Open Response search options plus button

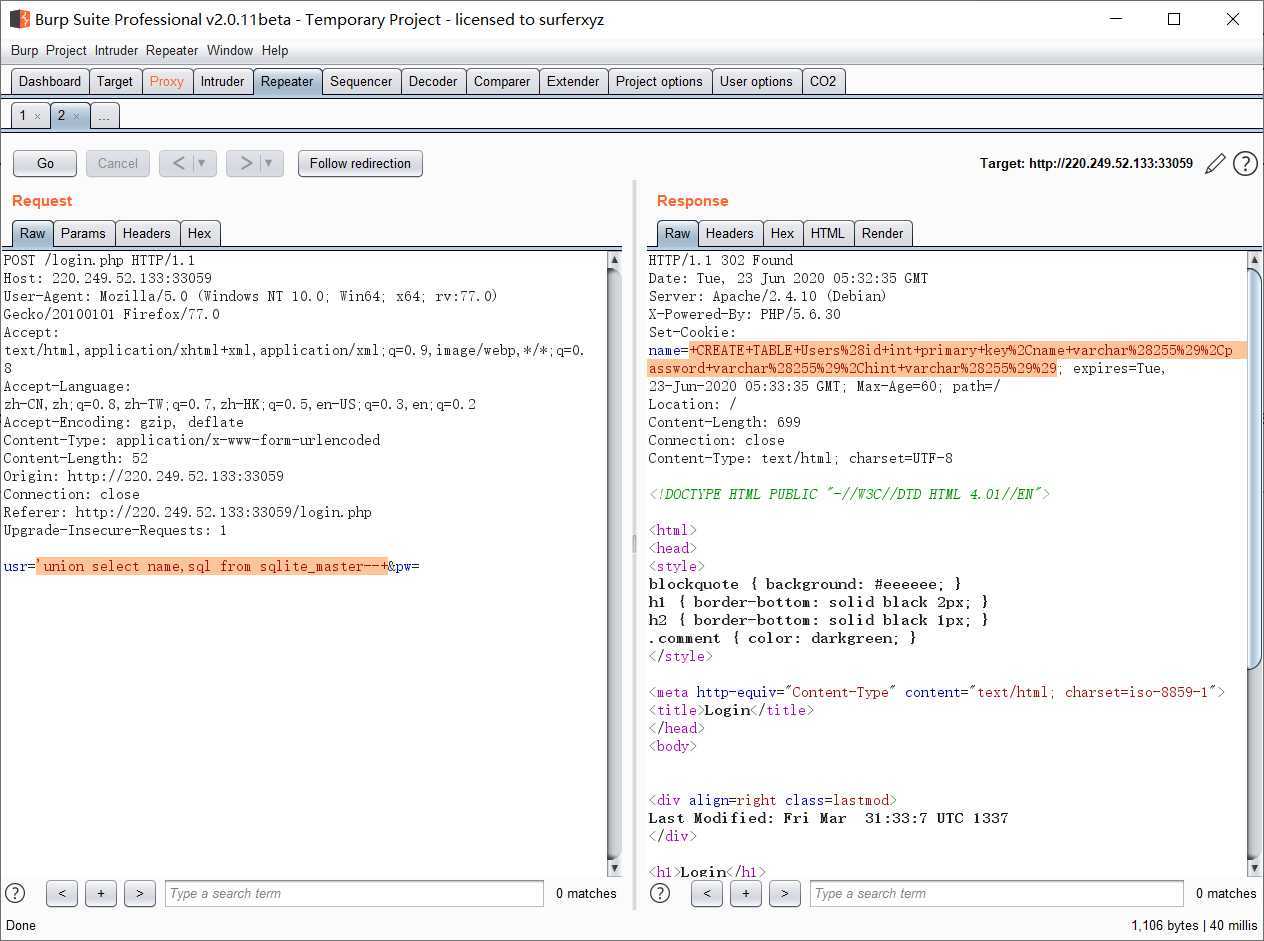point(746,893)
